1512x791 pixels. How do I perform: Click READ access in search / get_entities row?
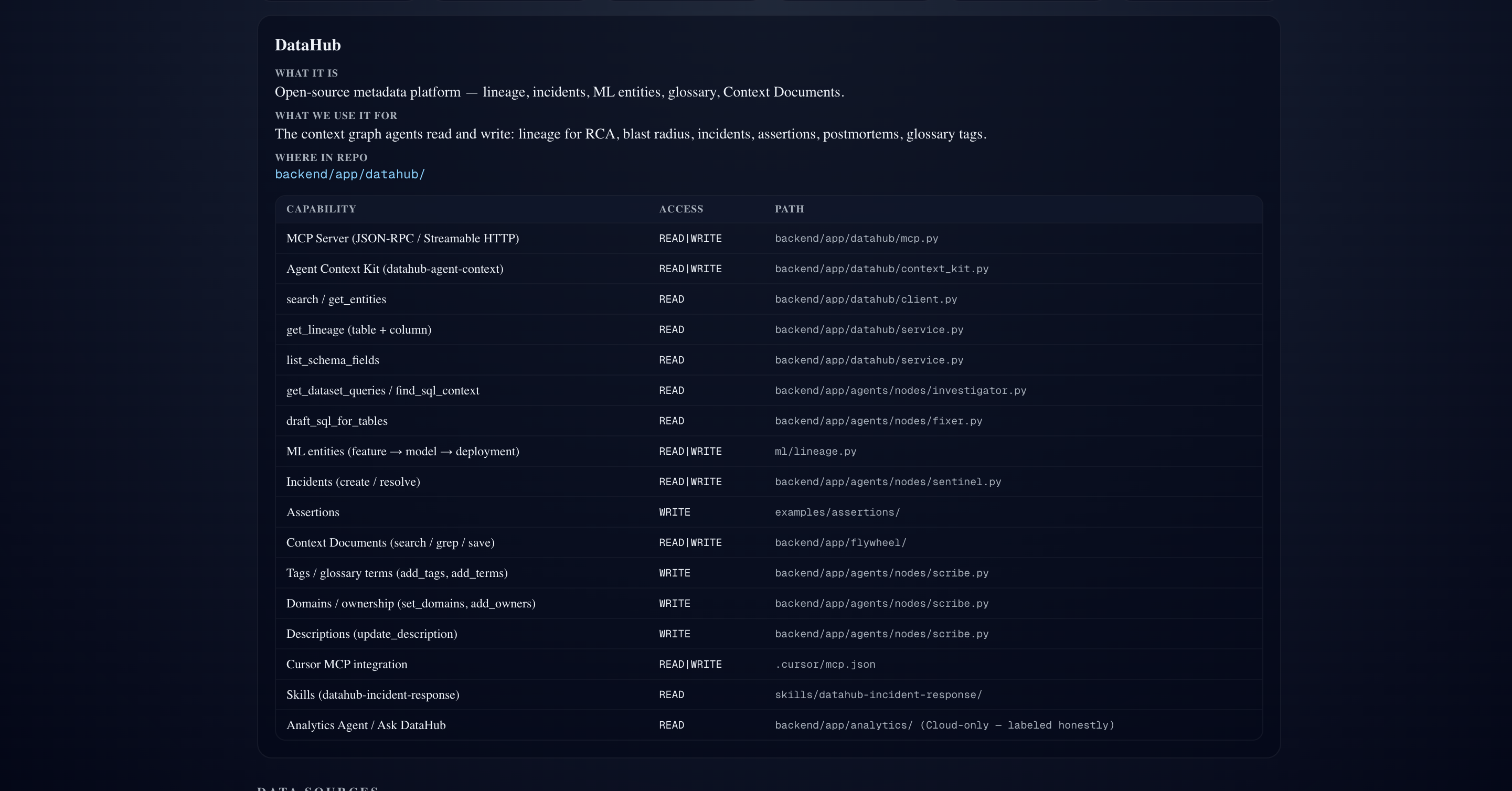(x=672, y=300)
